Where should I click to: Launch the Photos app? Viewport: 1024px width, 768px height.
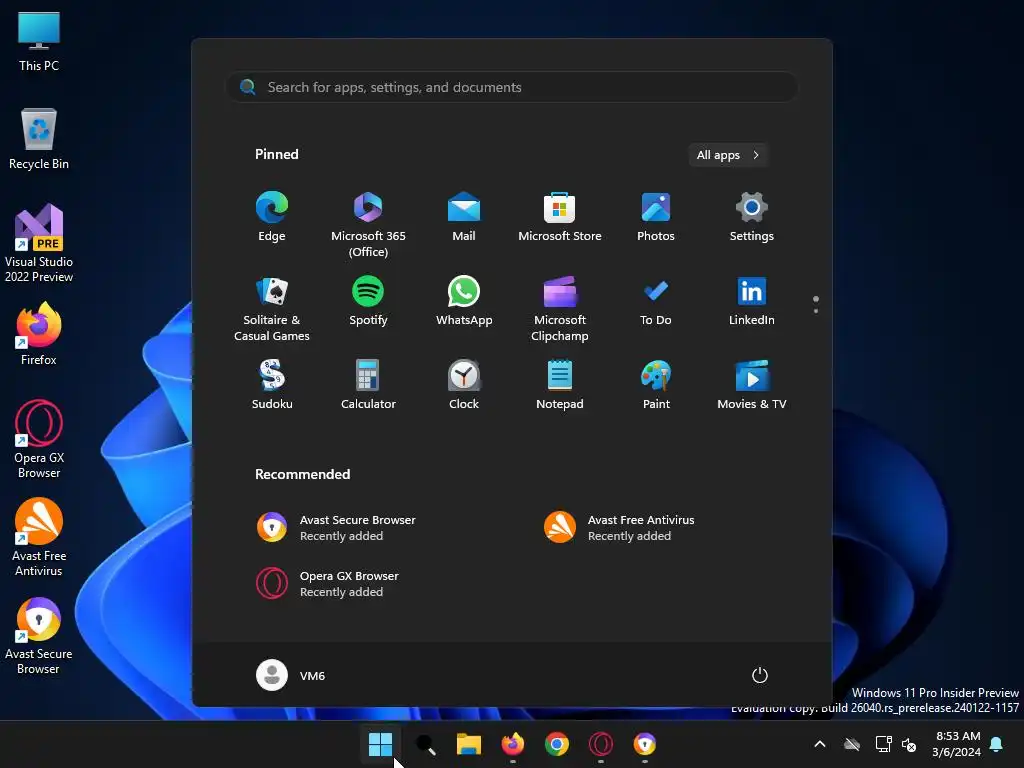(656, 217)
